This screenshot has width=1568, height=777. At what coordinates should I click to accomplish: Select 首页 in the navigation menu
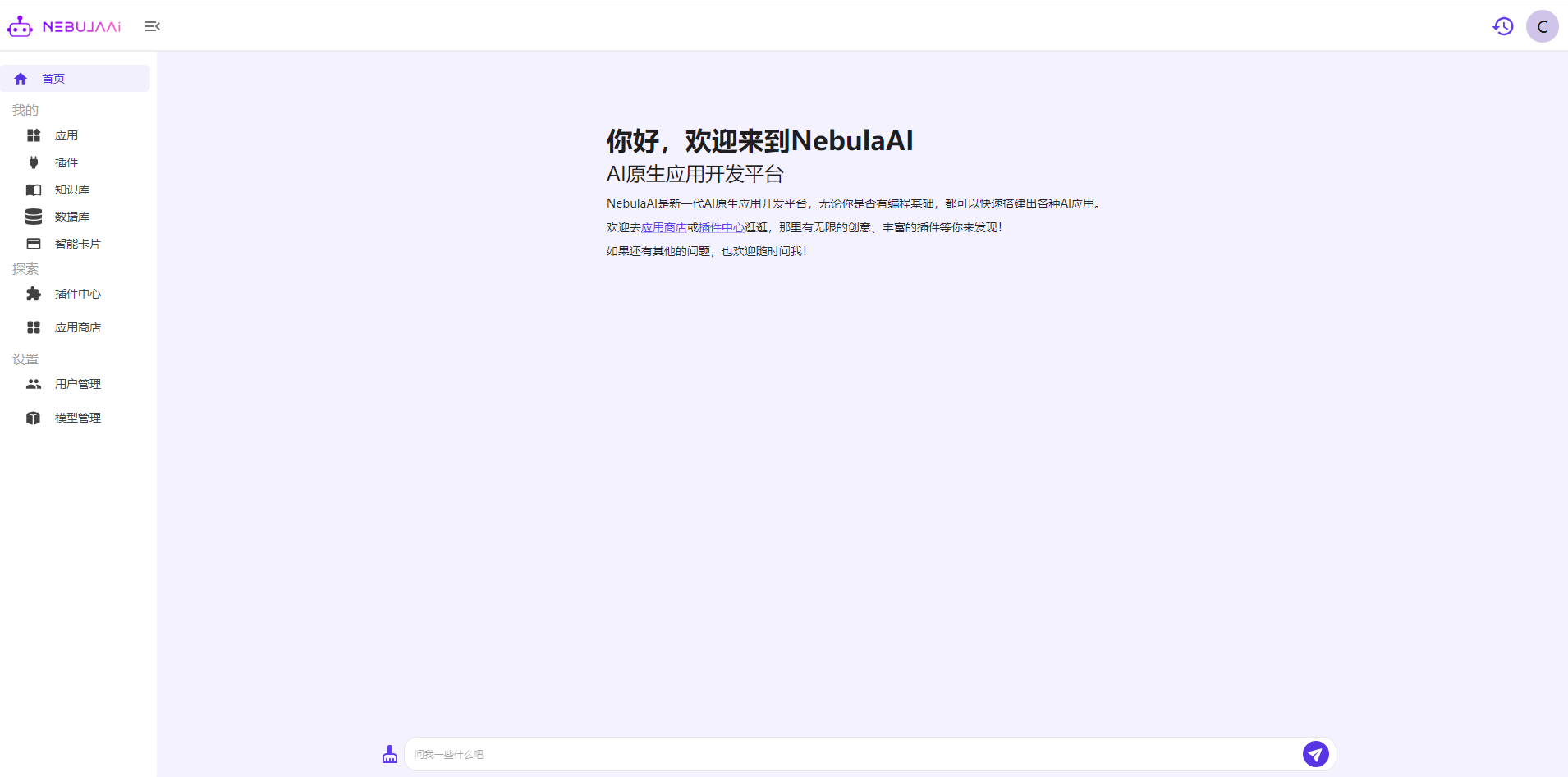[53, 78]
